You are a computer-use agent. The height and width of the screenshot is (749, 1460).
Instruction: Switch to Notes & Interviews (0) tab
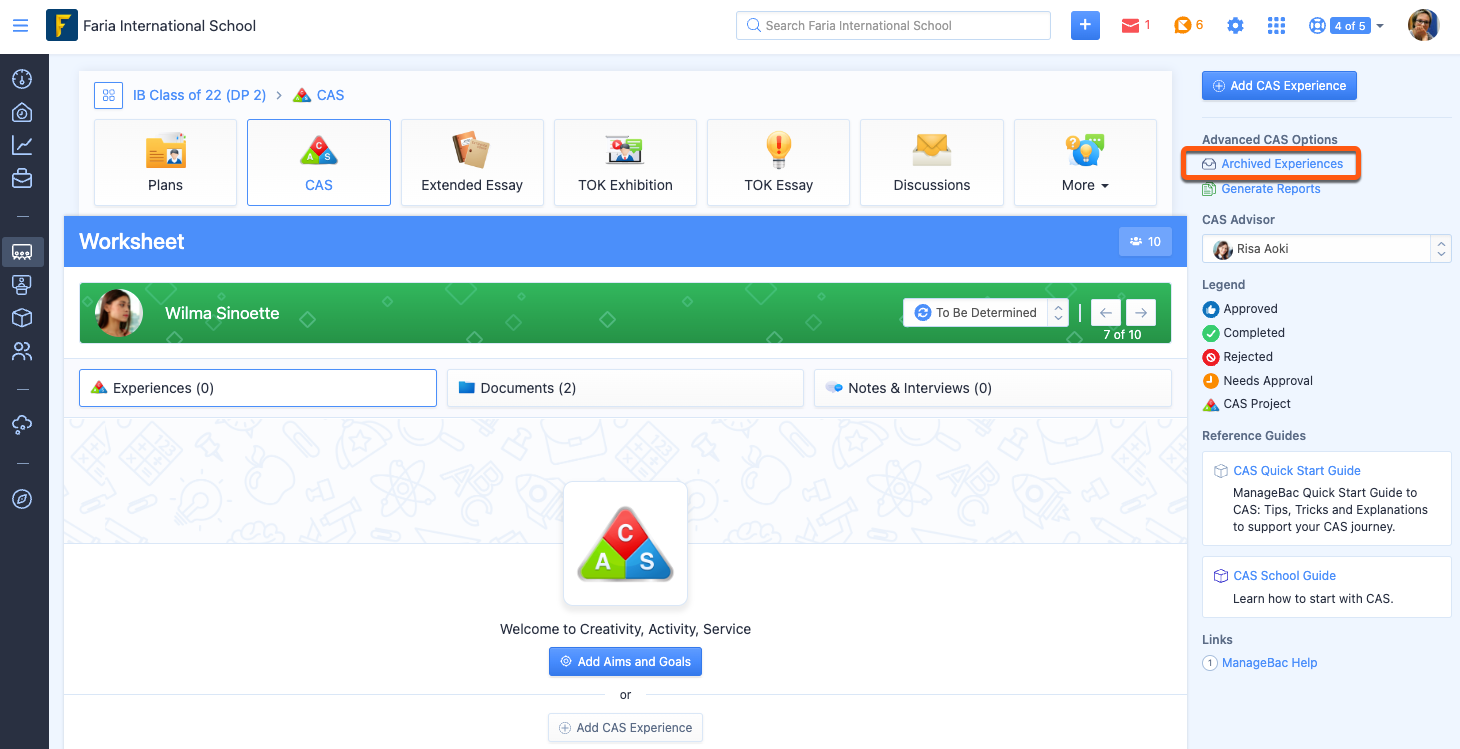coord(992,388)
